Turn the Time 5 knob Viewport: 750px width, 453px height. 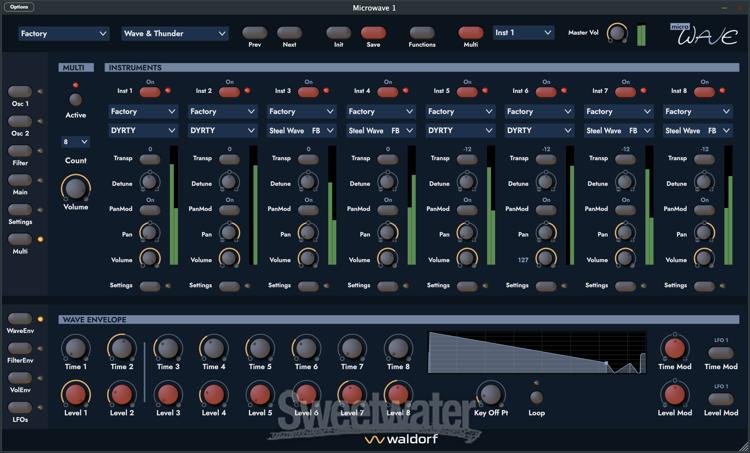(x=260, y=348)
